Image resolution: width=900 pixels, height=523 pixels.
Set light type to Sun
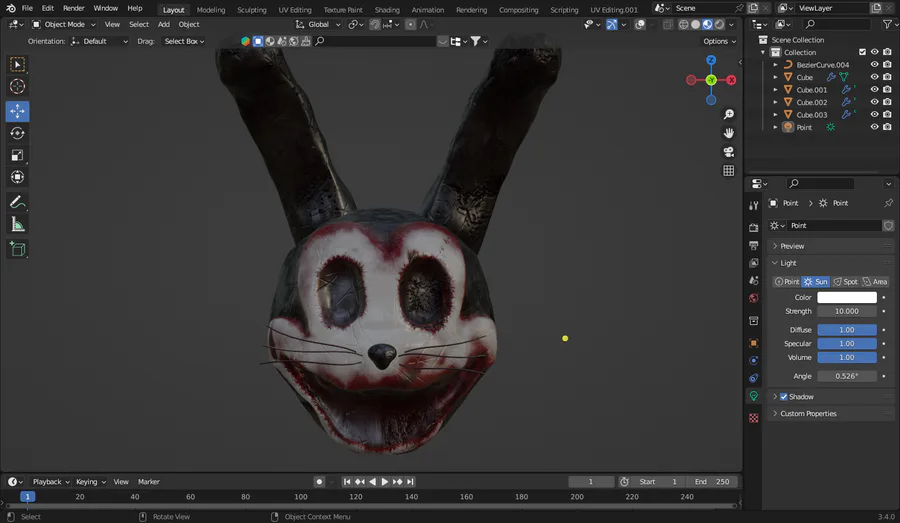click(816, 282)
